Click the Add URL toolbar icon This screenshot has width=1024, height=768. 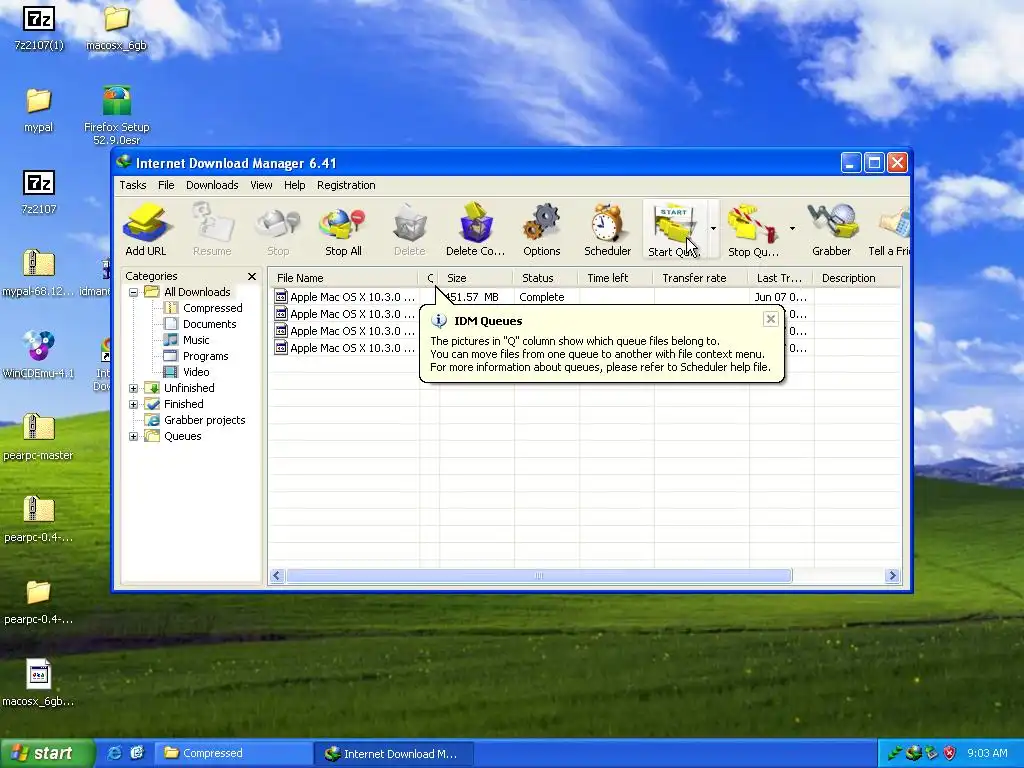pyautogui.click(x=146, y=229)
